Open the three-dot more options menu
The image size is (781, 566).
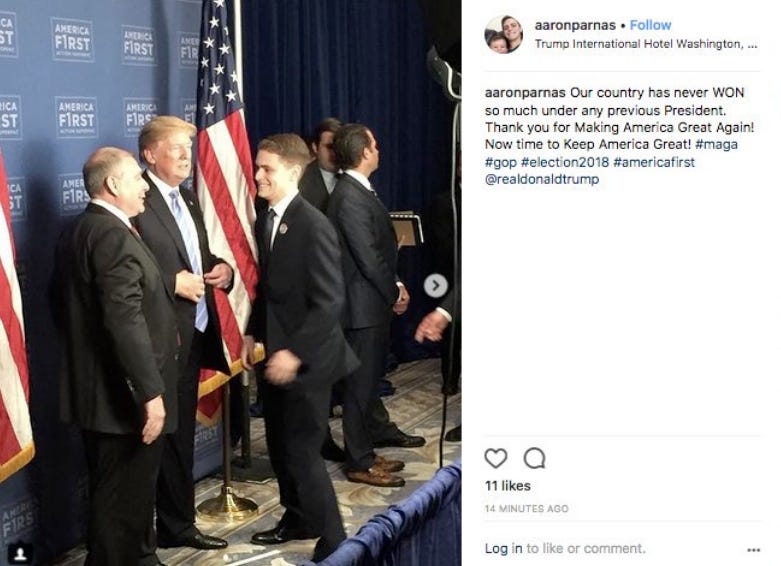(754, 550)
